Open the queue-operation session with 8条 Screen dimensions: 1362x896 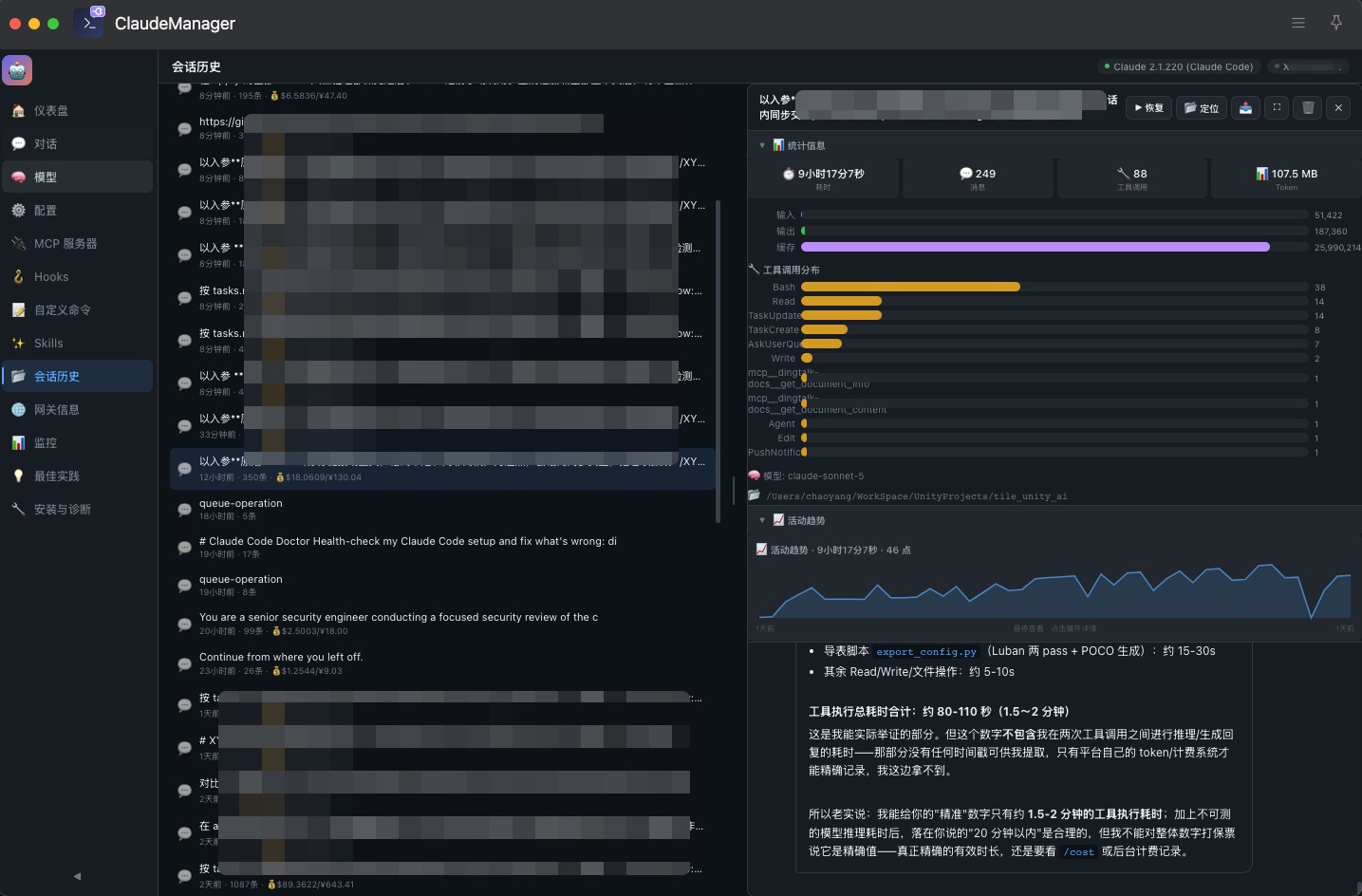(x=442, y=586)
